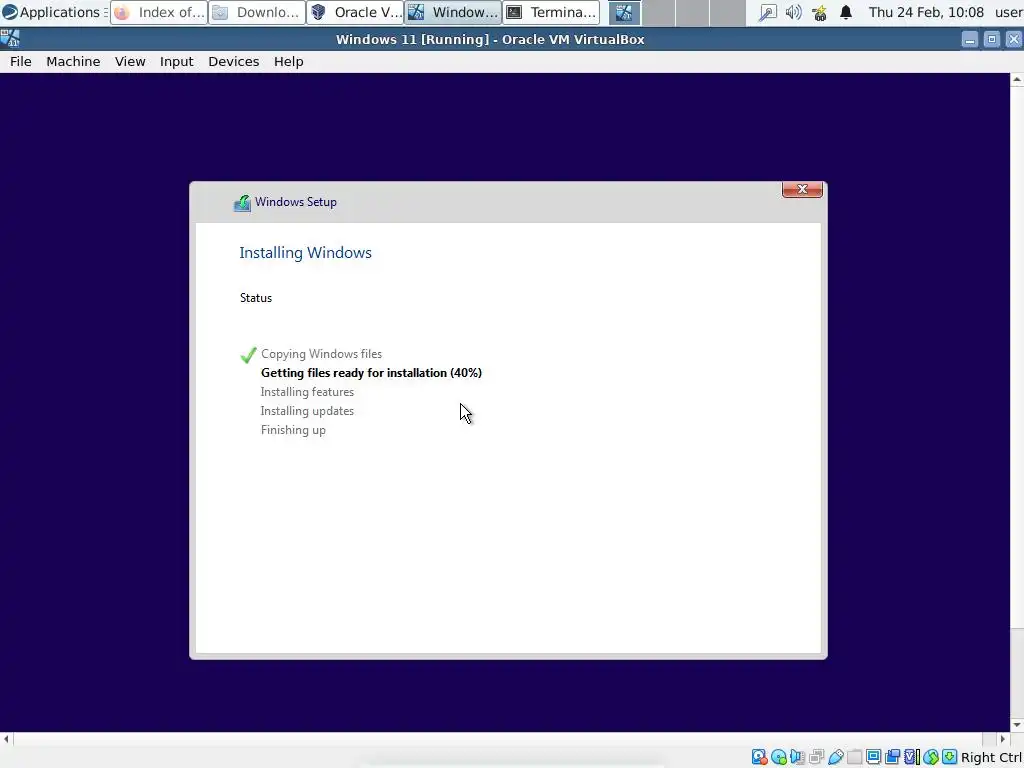Open the notification bell in panel
1024x768 pixels.
click(846, 12)
